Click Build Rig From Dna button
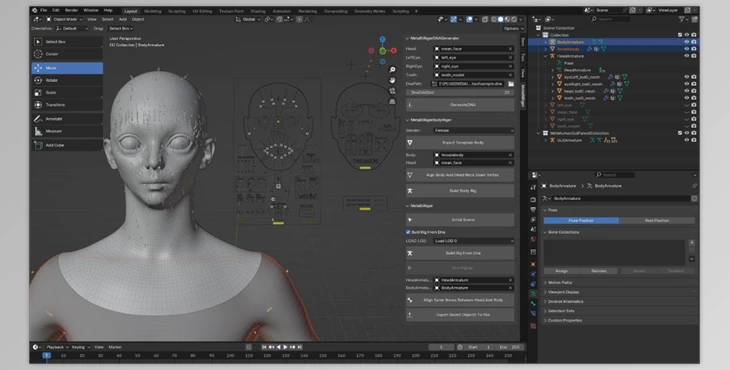The height and width of the screenshot is (370, 730). 460,254
